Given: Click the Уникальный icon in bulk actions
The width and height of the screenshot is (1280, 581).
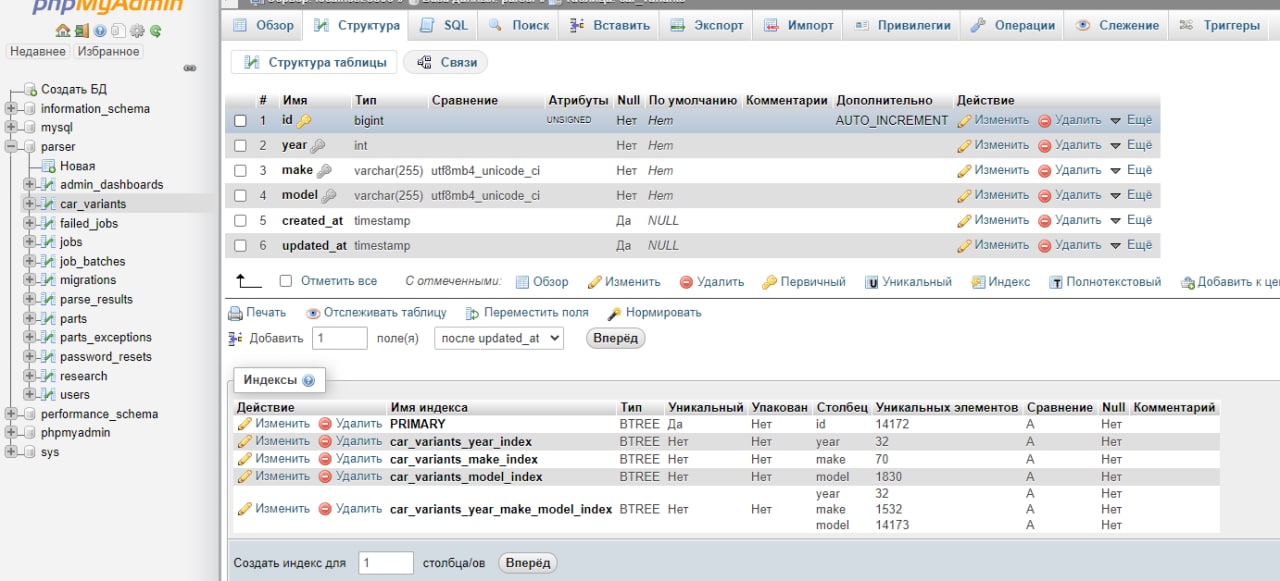Looking at the screenshot, I should [872, 283].
